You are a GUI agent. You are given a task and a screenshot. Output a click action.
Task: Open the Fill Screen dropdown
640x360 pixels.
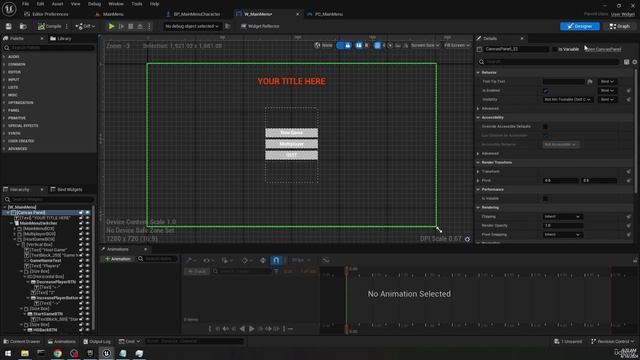(x=457, y=45)
